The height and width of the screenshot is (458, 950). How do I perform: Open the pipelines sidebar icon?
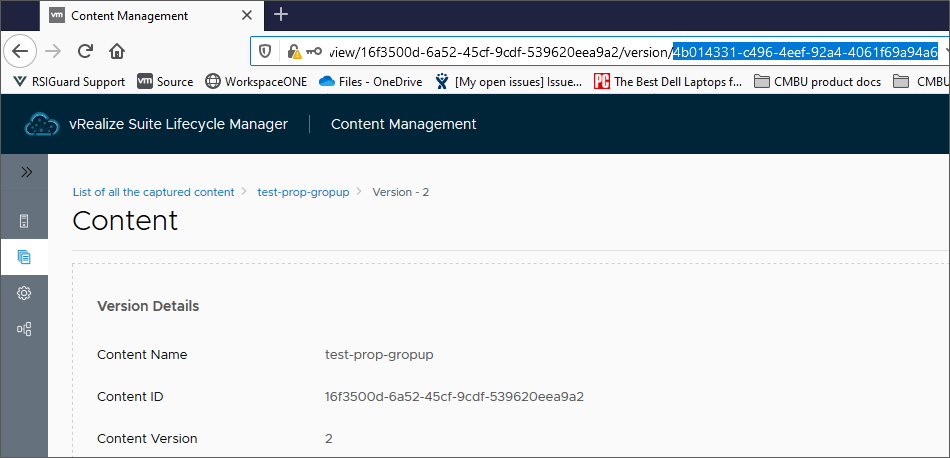click(24, 330)
